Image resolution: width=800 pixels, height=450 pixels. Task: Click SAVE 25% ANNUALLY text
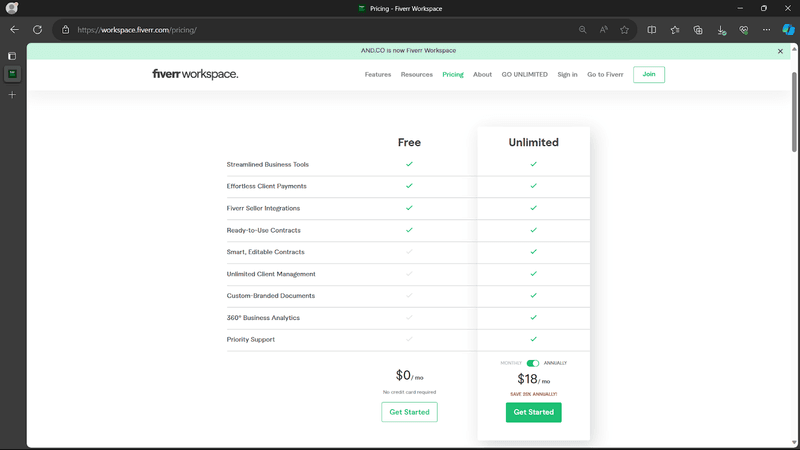(x=534, y=394)
